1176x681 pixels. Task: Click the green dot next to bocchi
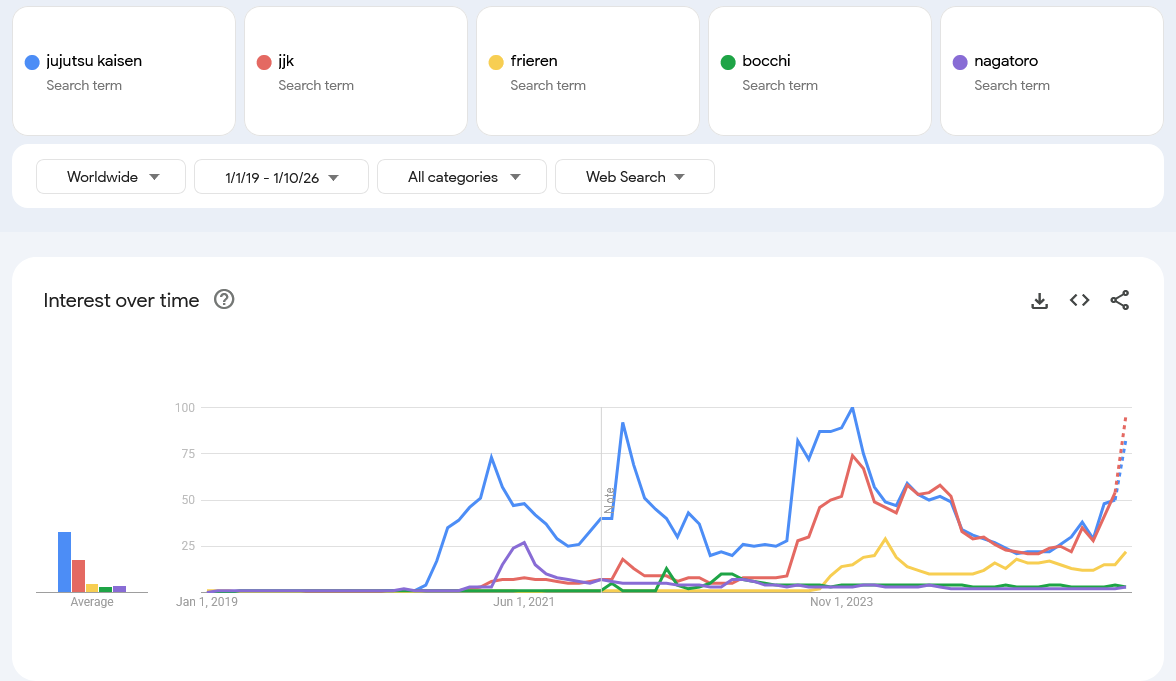click(728, 62)
